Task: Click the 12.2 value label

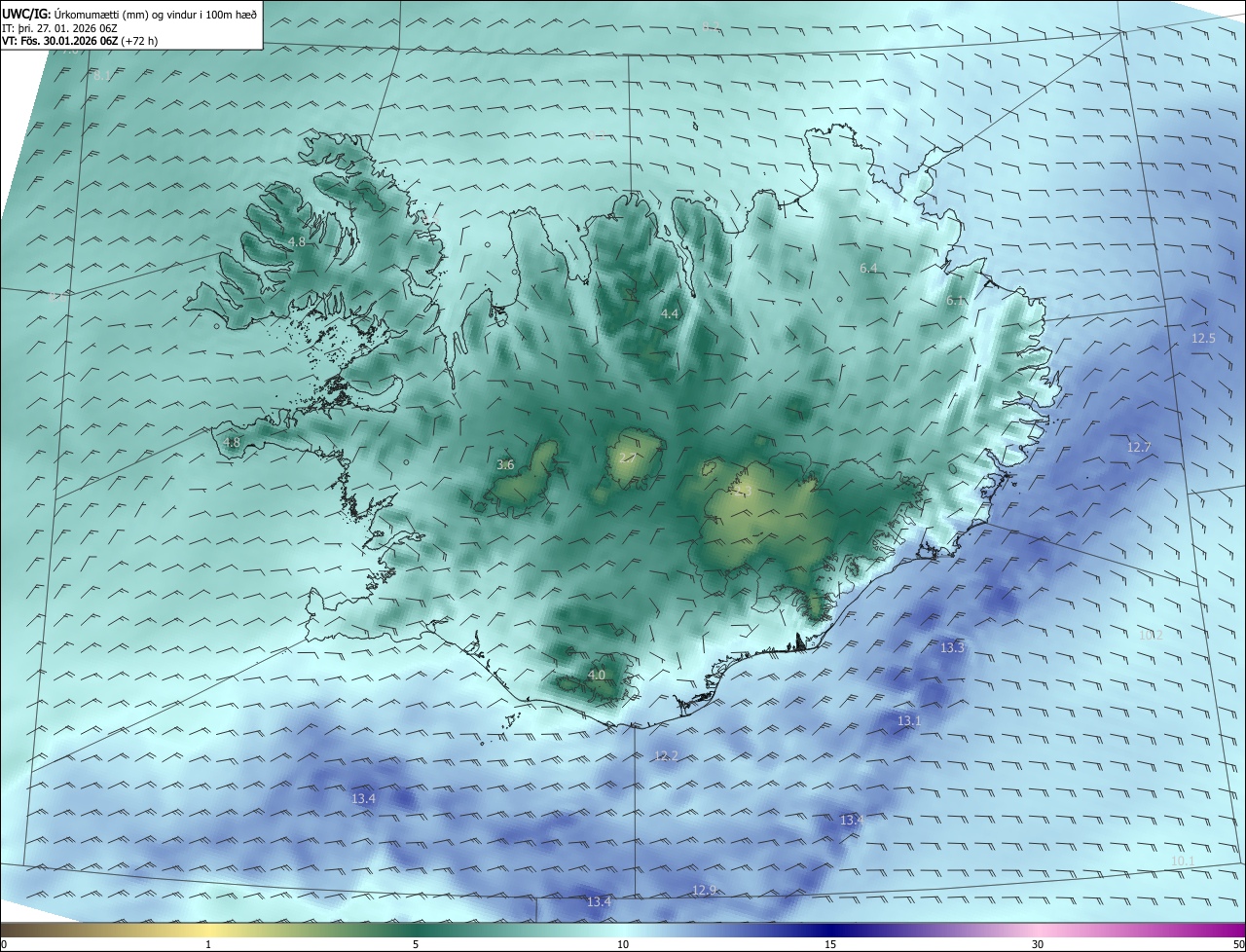Action: [666, 755]
